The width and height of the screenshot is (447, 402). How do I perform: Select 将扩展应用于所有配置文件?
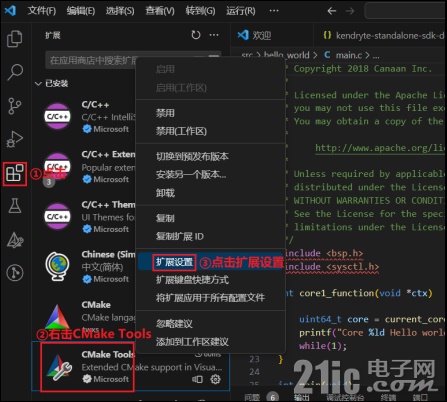tap(211, 297)
